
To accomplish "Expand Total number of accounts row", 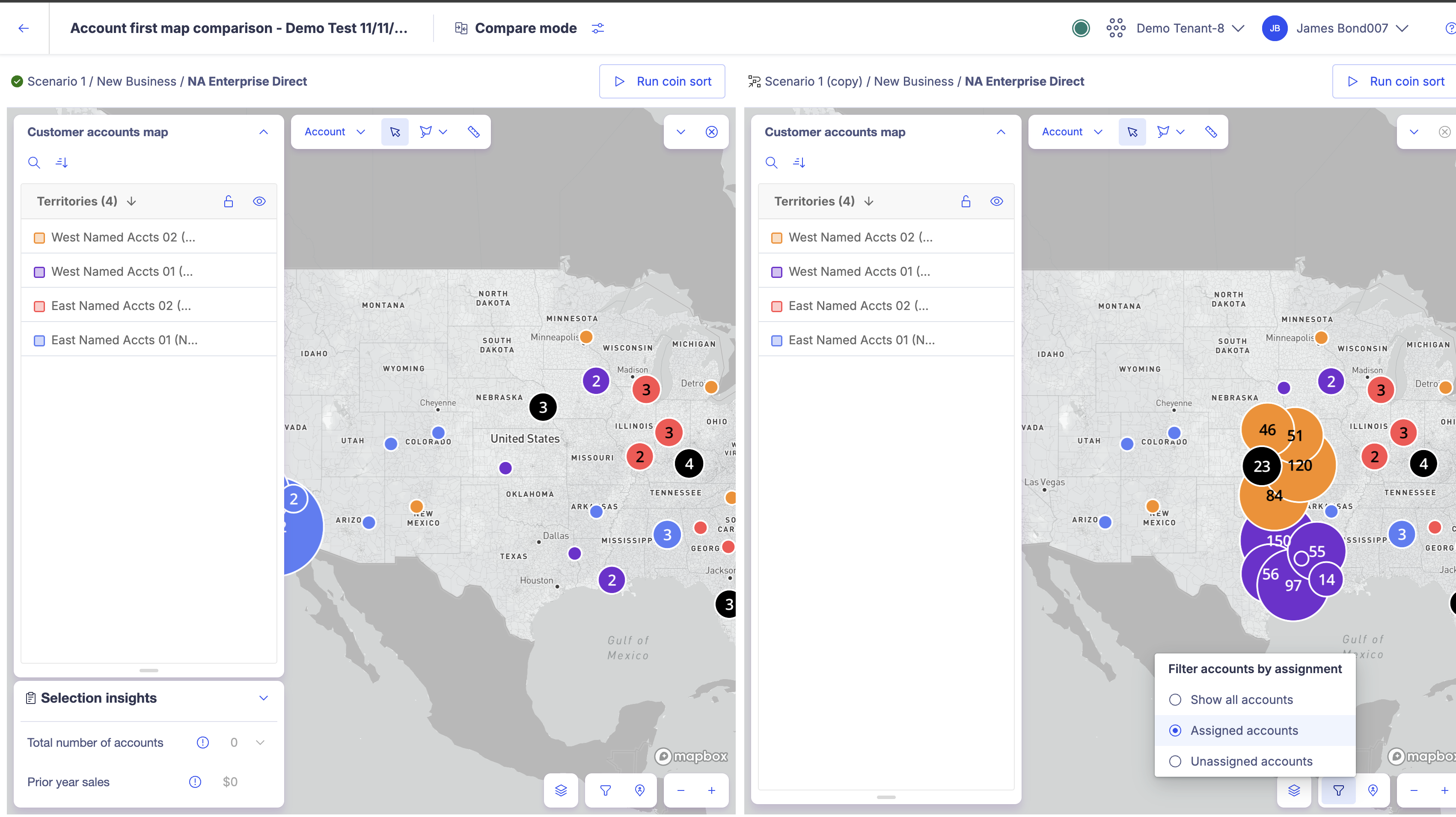I will click(260, 742).
